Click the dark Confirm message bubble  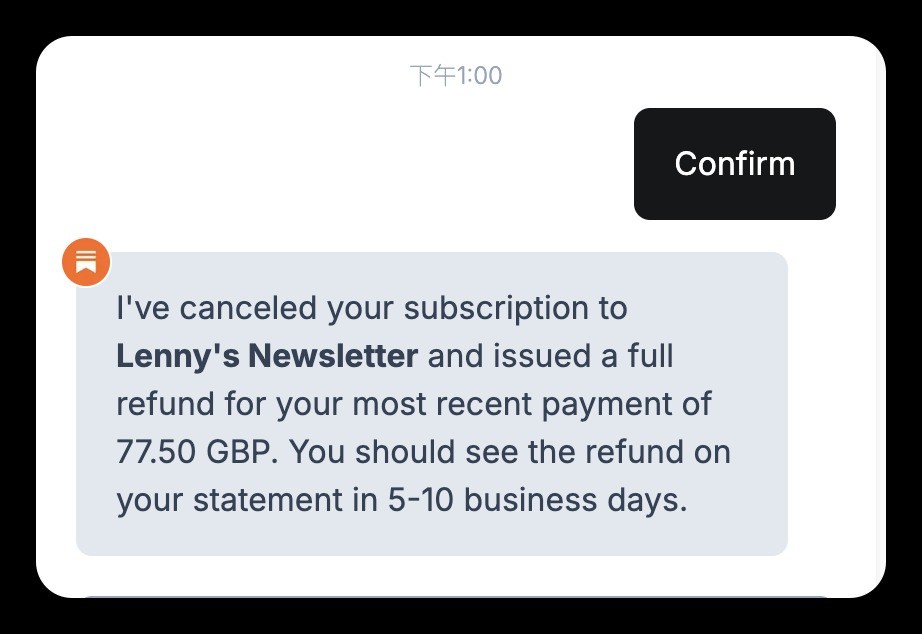(734, 164)
